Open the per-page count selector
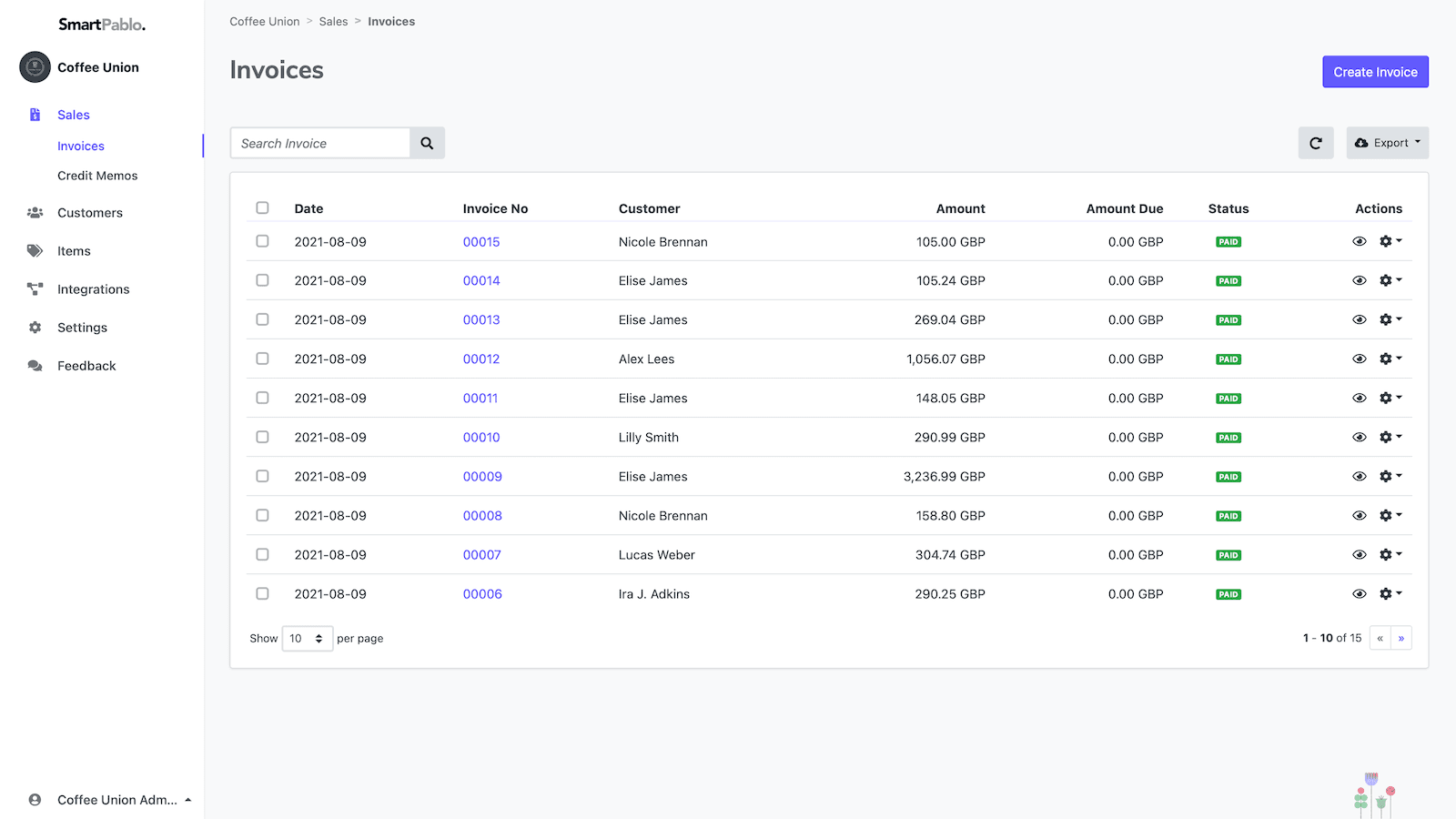 click(x=307, y=638)
